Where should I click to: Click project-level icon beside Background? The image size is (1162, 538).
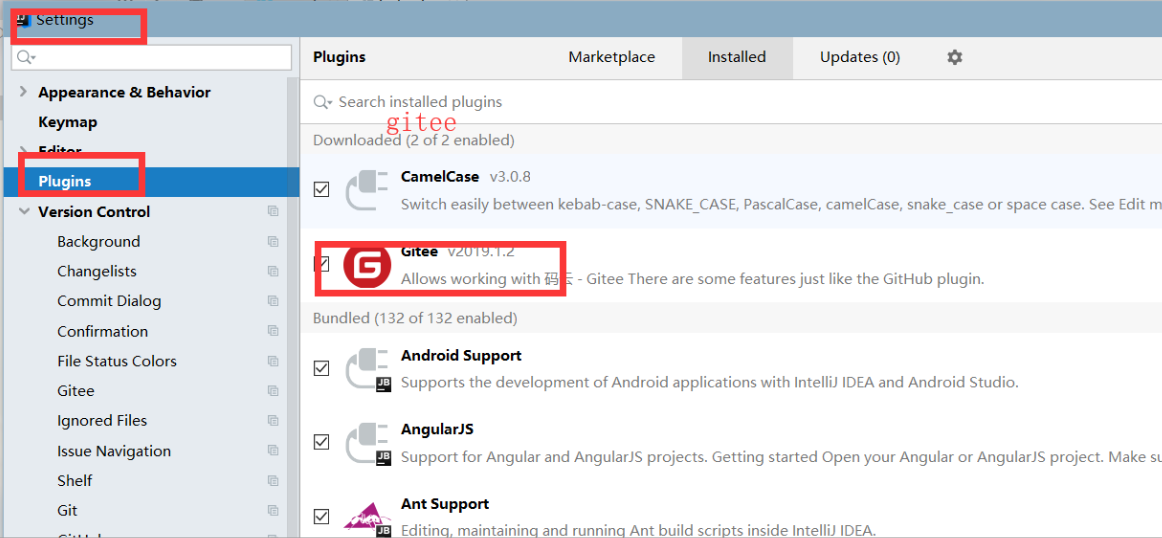pos(273,242)
